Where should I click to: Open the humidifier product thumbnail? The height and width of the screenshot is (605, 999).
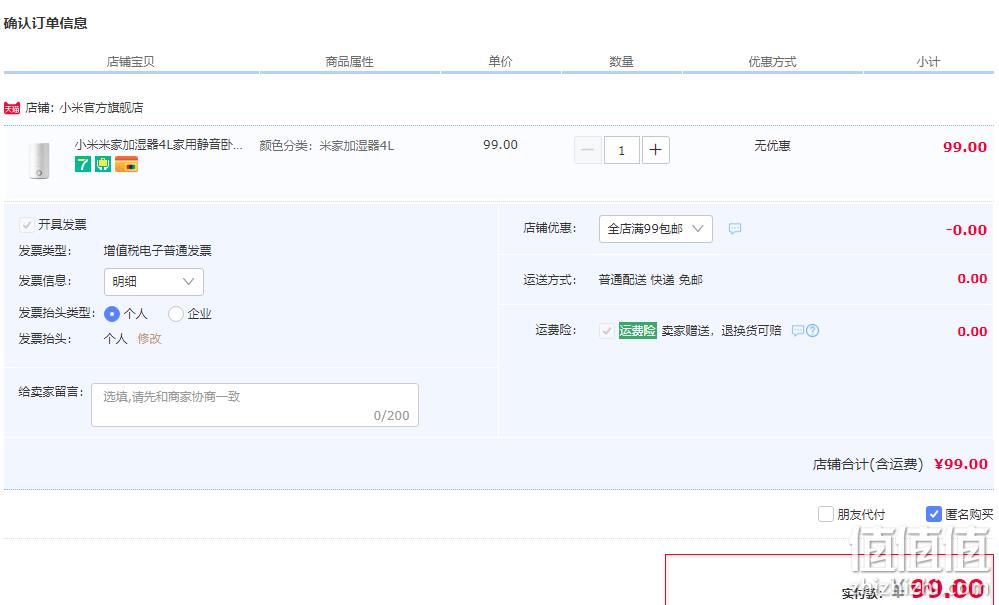point(39,160)
